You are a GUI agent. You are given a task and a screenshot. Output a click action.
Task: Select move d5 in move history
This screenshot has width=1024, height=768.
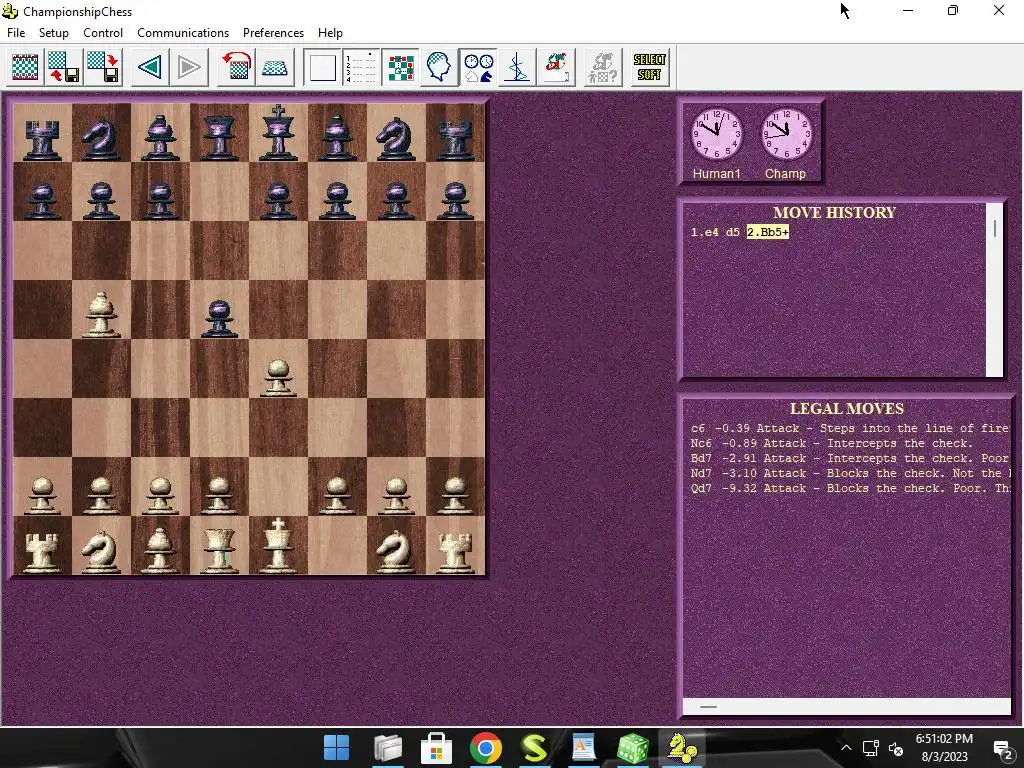point(732,232)
